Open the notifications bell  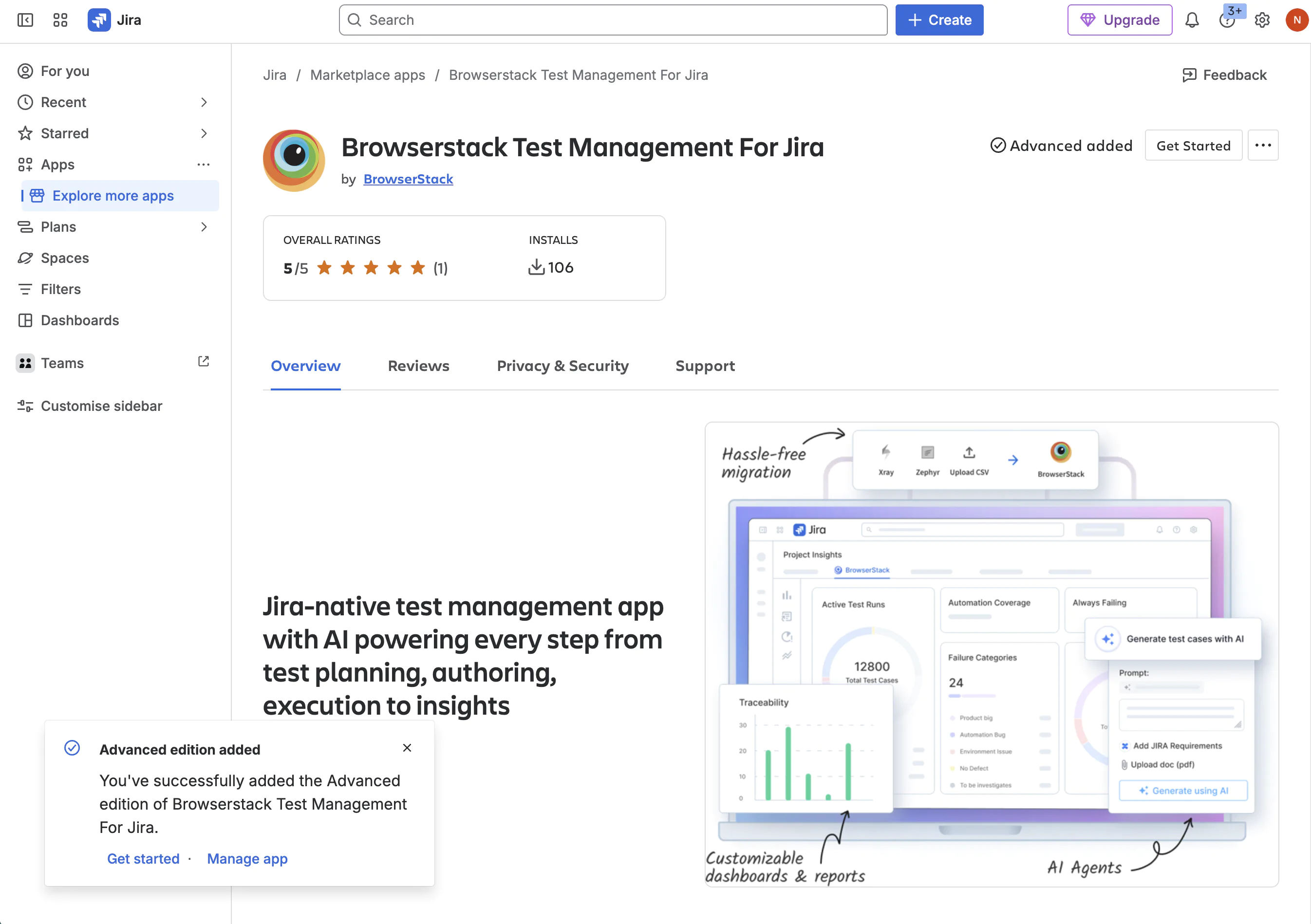[x=1192, y=20]
